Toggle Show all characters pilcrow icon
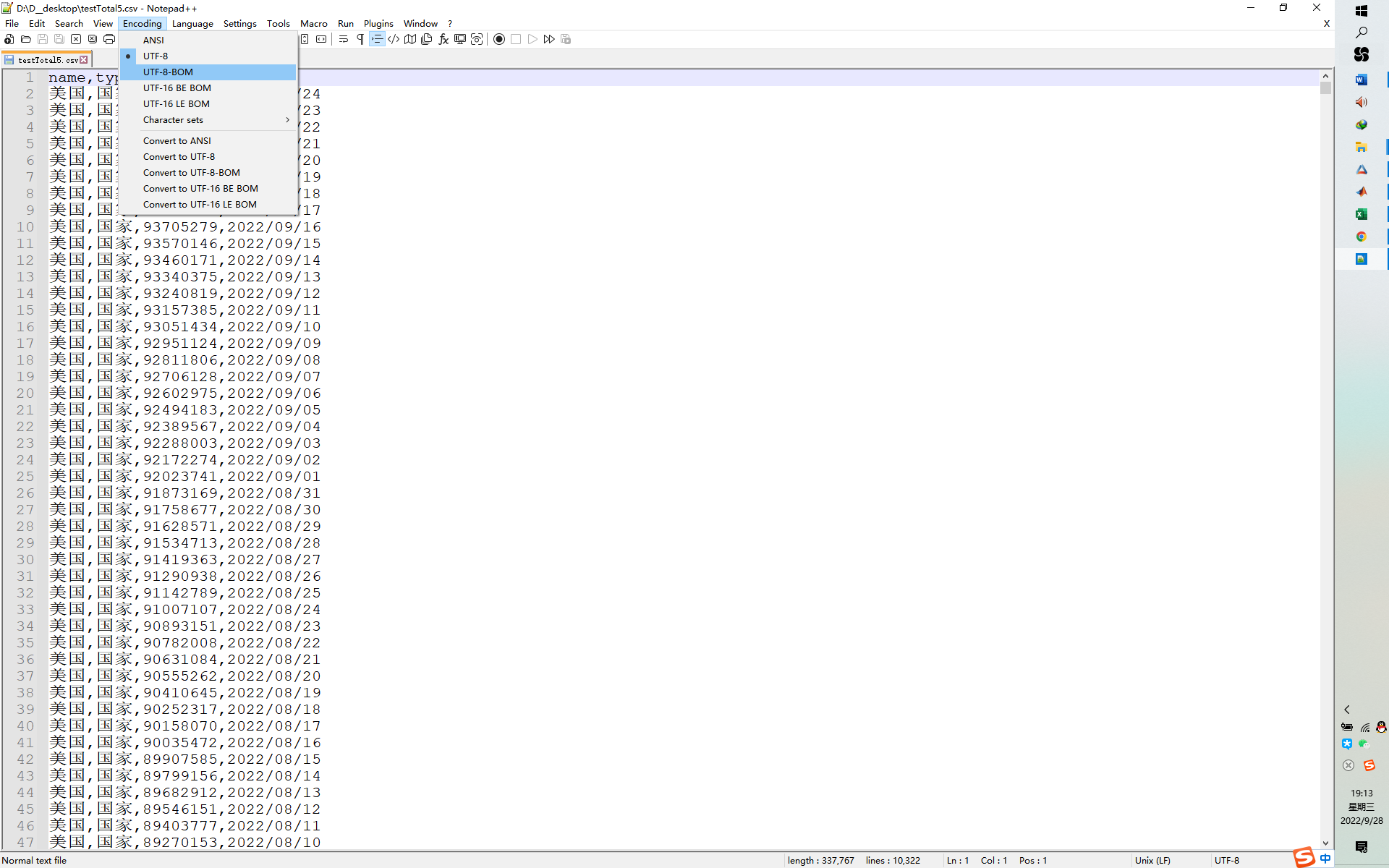 [360, 39]
